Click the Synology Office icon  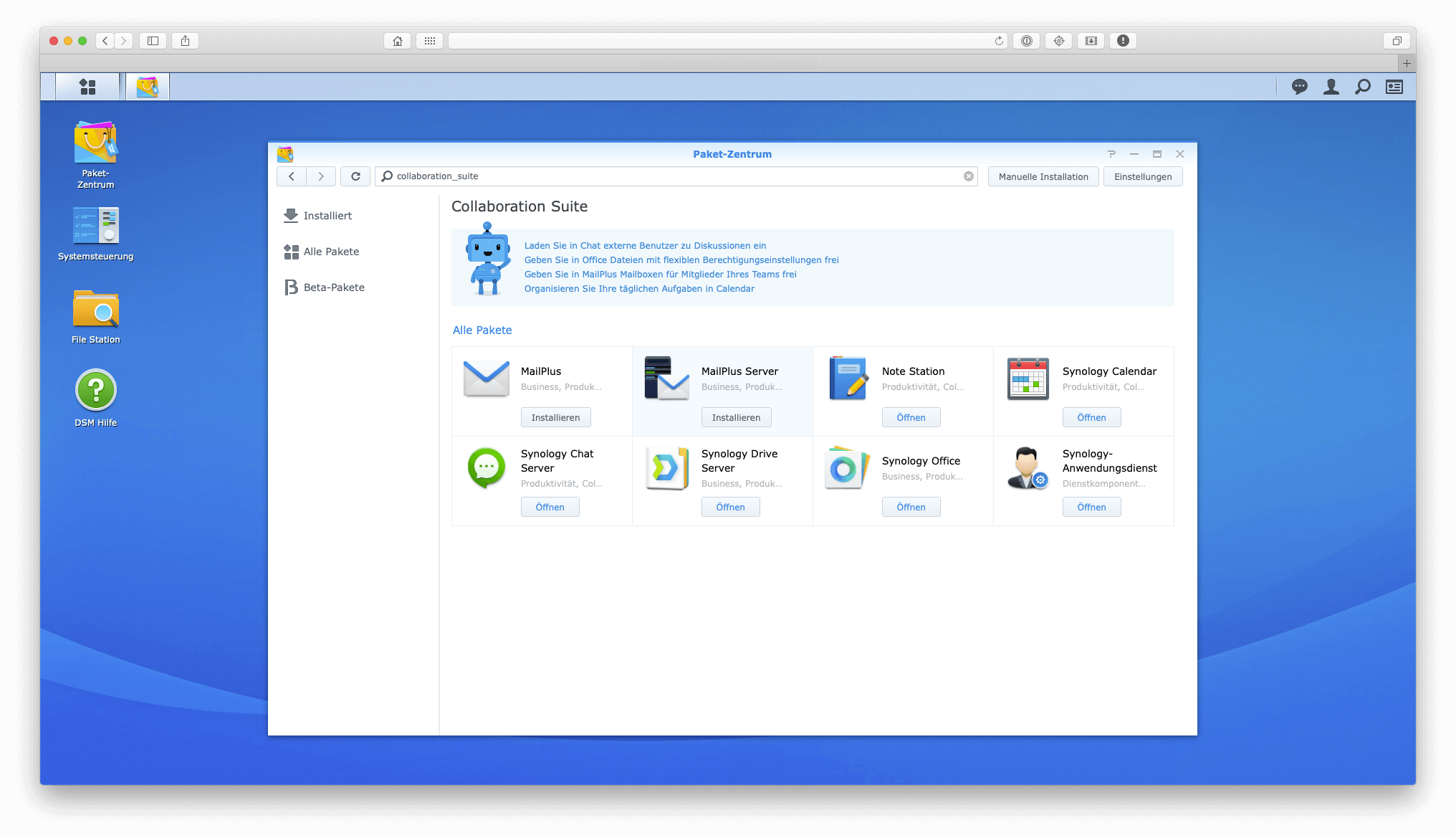tap(847, 467)
